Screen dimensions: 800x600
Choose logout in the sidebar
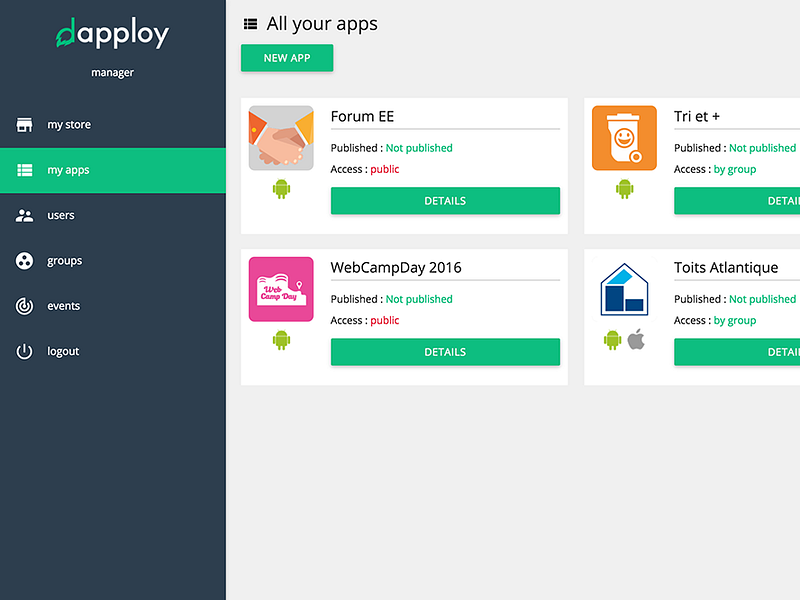(x=113, y=352)
